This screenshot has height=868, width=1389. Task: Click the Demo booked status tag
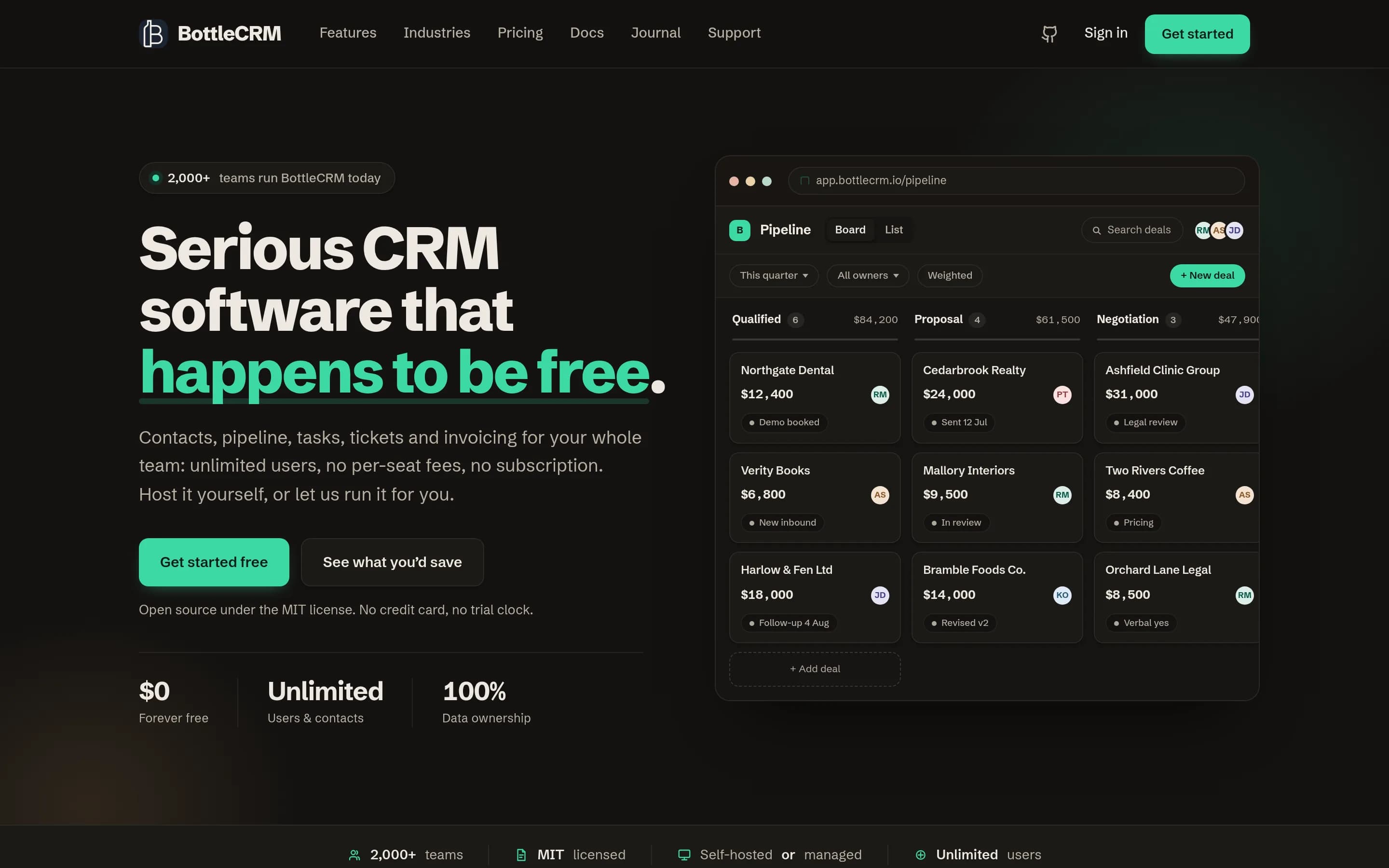pyautogui.click(x=784, y=422)
